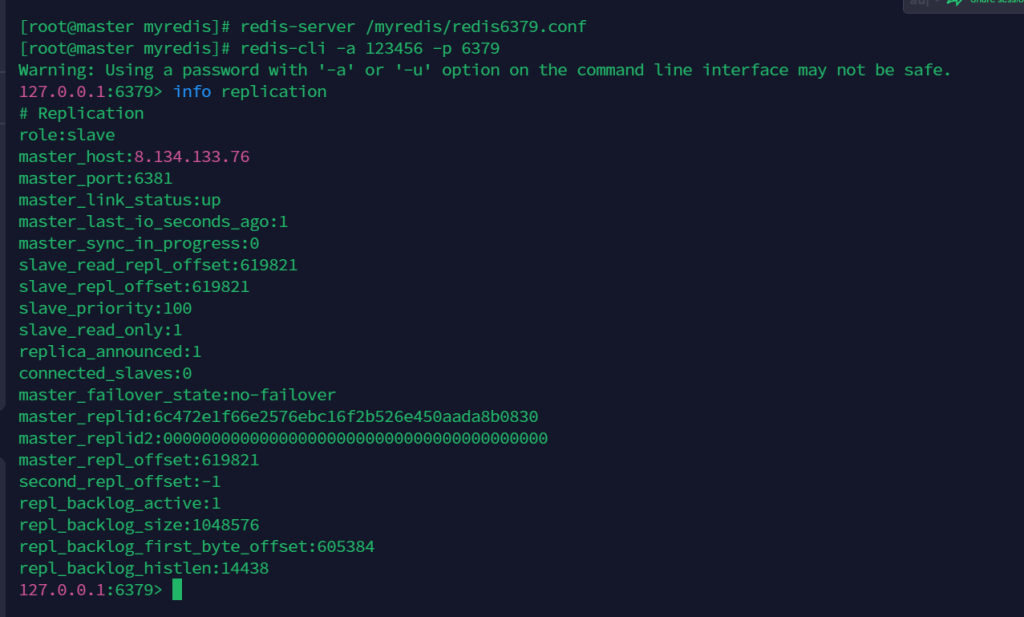Click the redis-server startup command line
The height and width of the screenshot is (617, 1024).
(x=302, y=26)
